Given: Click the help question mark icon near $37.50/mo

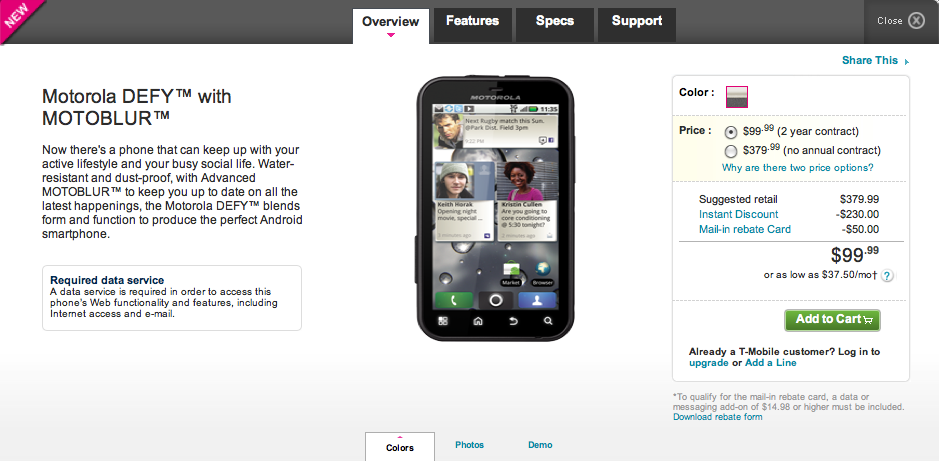Looking at the screenshot, I should click(887, 275).
